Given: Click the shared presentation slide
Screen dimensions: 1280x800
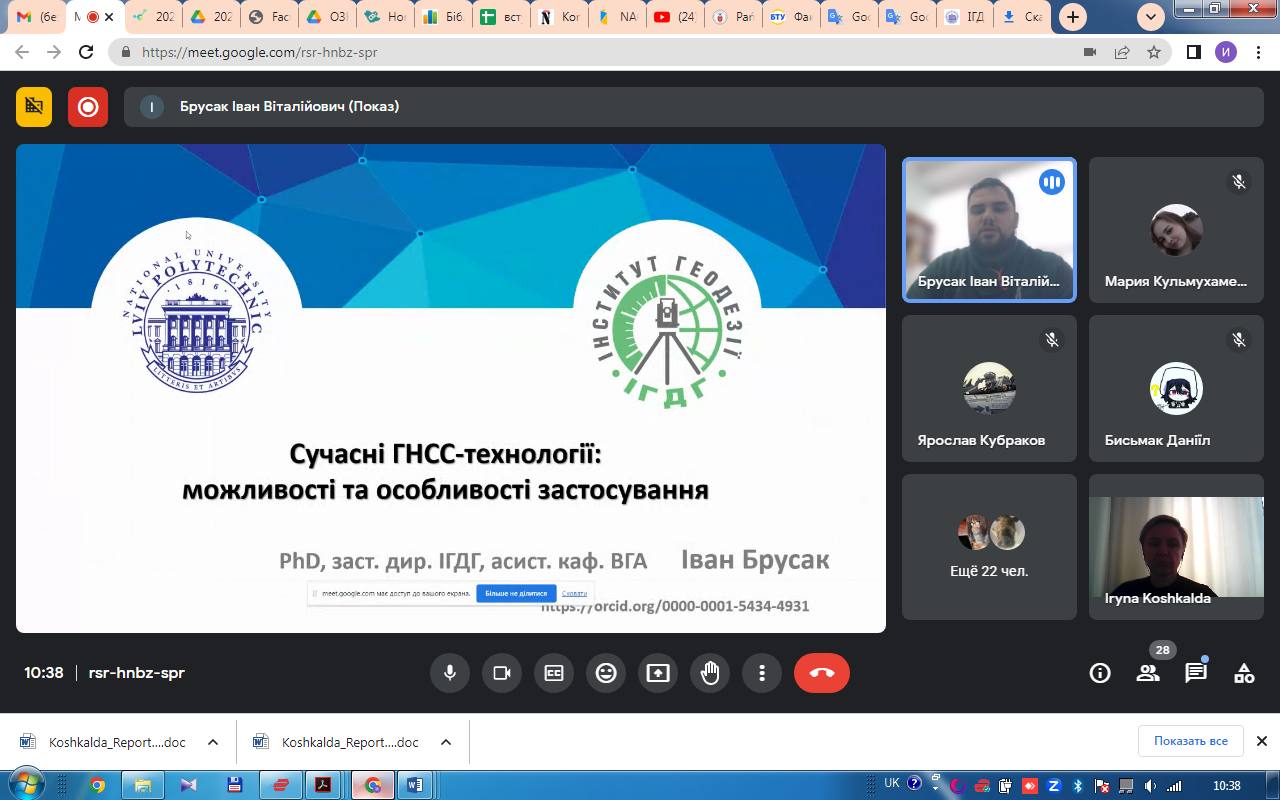Looking at the screenshot, I should 451,388.
